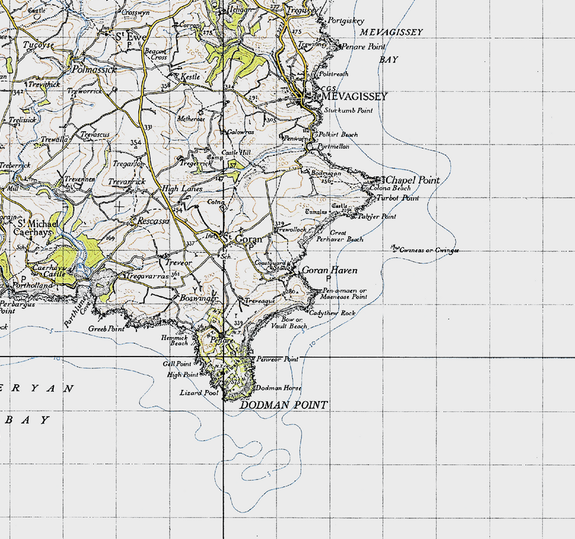575x539 pixels.
Task: Click the Maenease Point label
Action: 344,297
